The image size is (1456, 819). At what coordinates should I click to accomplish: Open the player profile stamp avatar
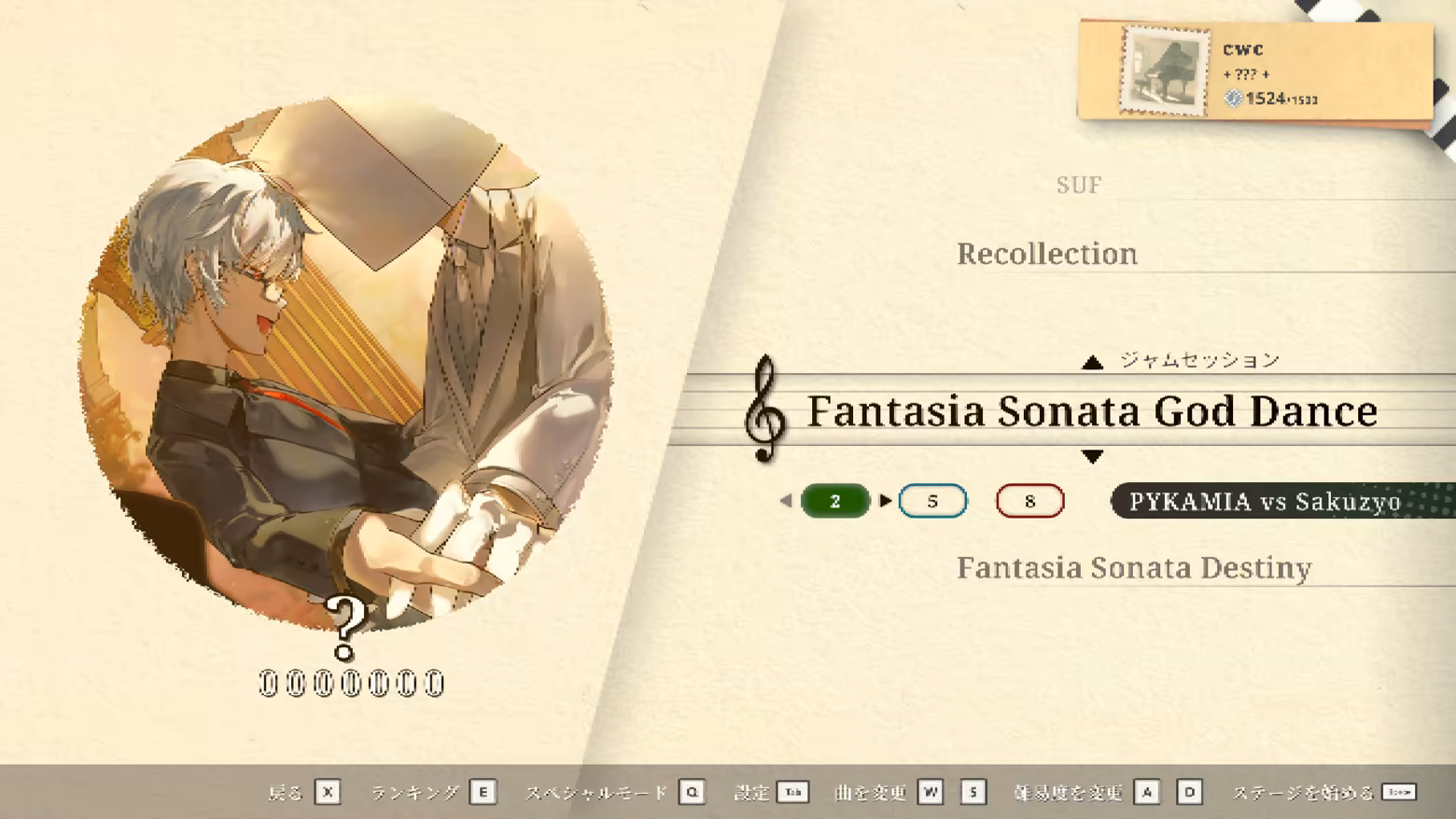1164,72
